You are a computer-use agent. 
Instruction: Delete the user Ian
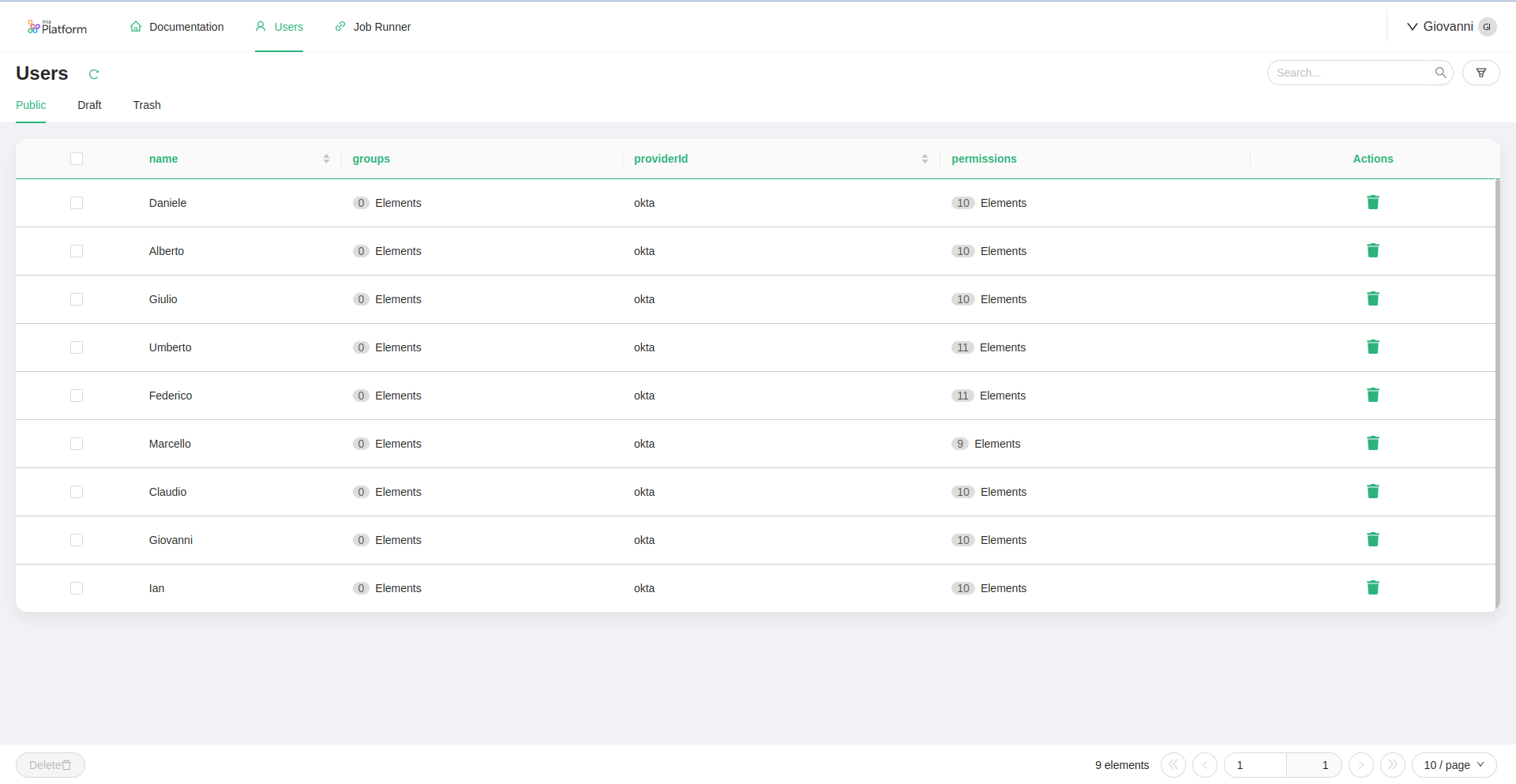[x=1372, y=587]
